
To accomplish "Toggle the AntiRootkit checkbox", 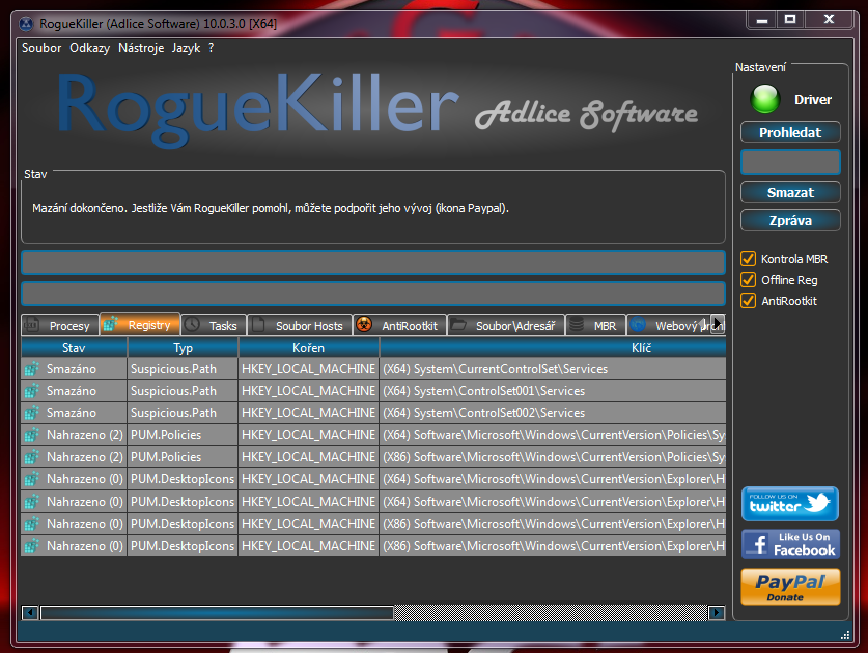I will point(748,300).
